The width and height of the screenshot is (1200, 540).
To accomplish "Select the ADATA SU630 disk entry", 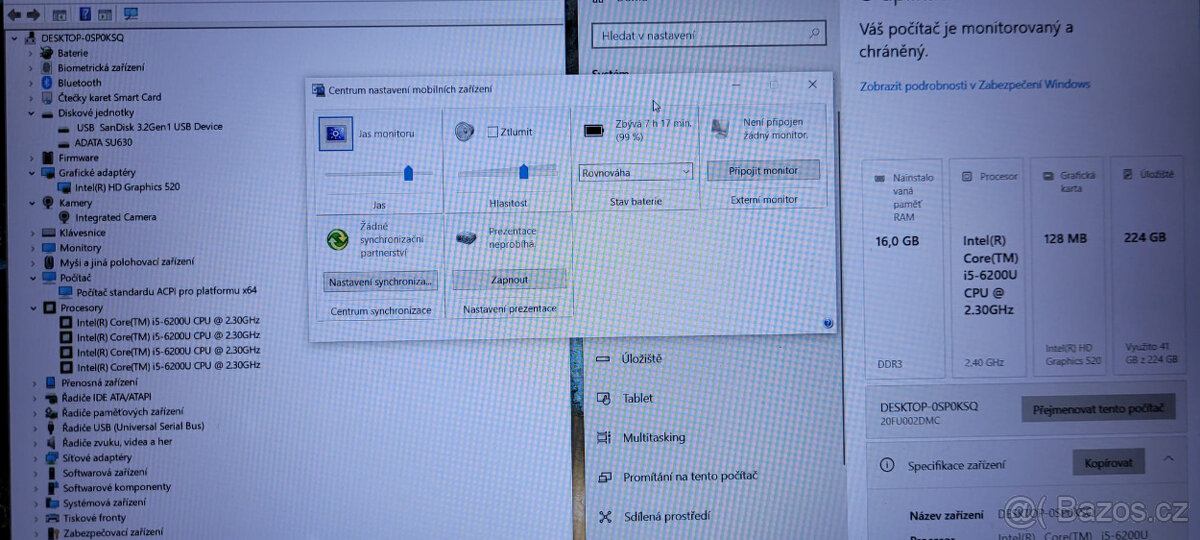I will pos(104,142).
